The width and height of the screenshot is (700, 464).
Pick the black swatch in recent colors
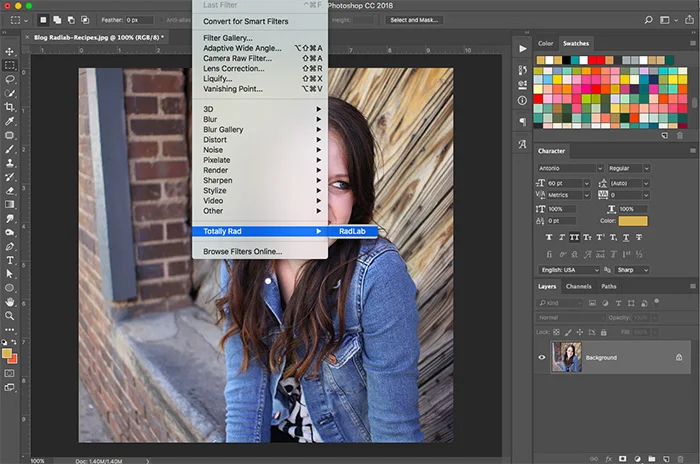point(567,60)
